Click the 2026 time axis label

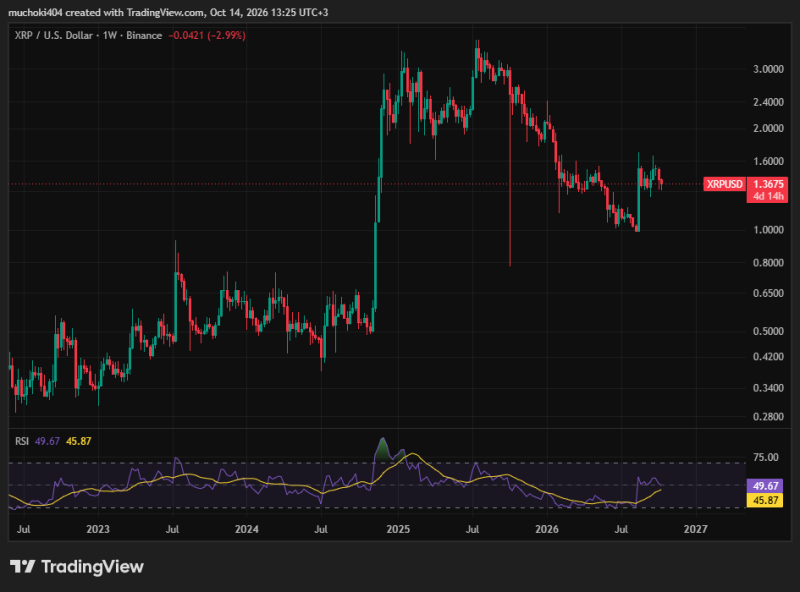(x=546, y=529)
